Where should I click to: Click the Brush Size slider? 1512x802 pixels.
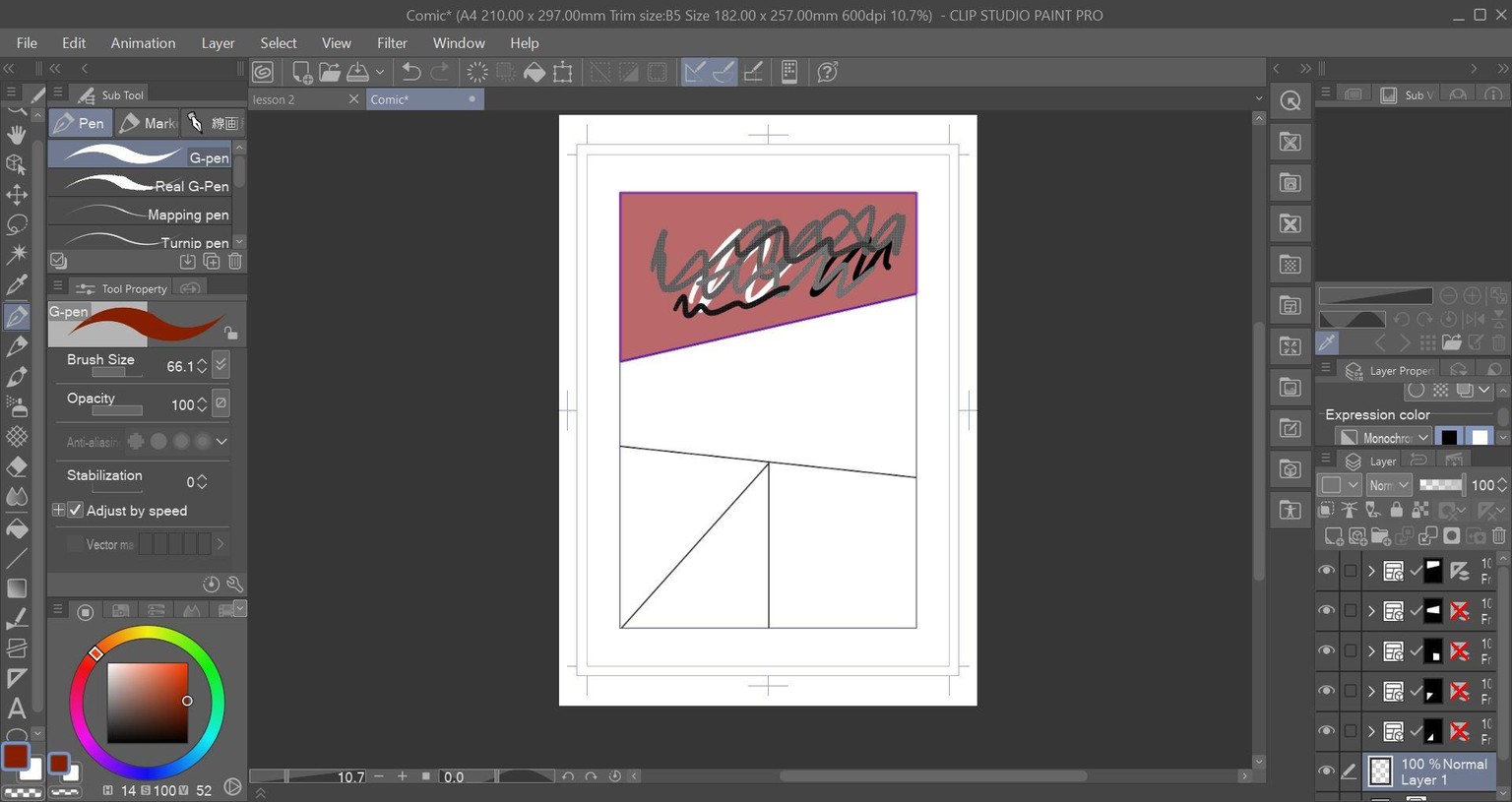116,373
